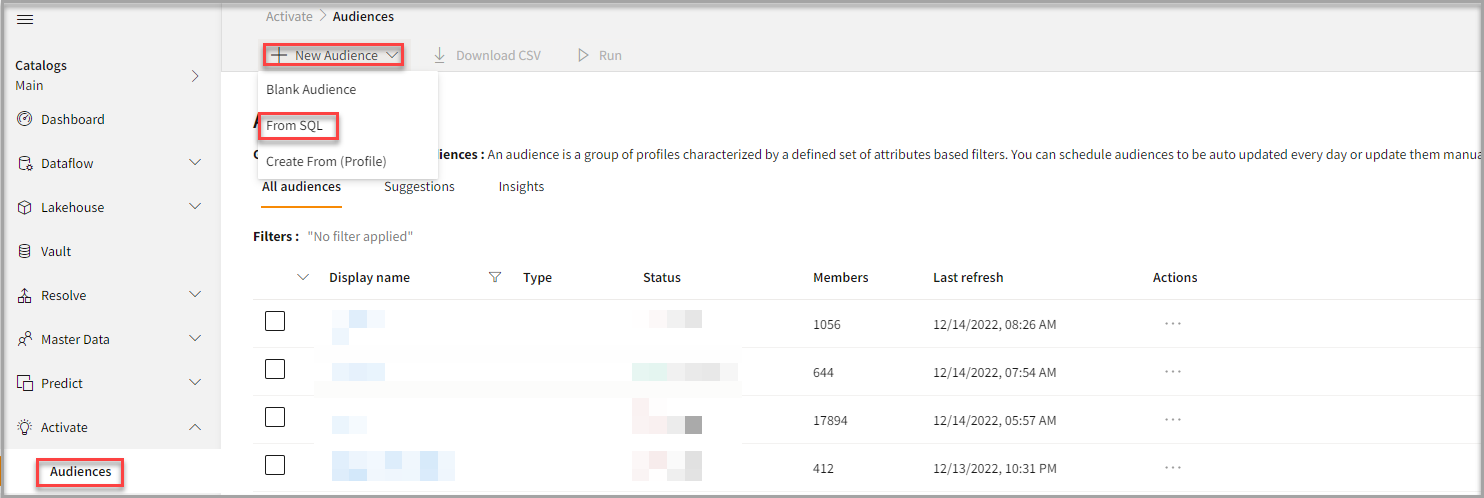This screenshot has height=498, width=1484.
Task: Open the Insights tab
Action: pos(521,187)
